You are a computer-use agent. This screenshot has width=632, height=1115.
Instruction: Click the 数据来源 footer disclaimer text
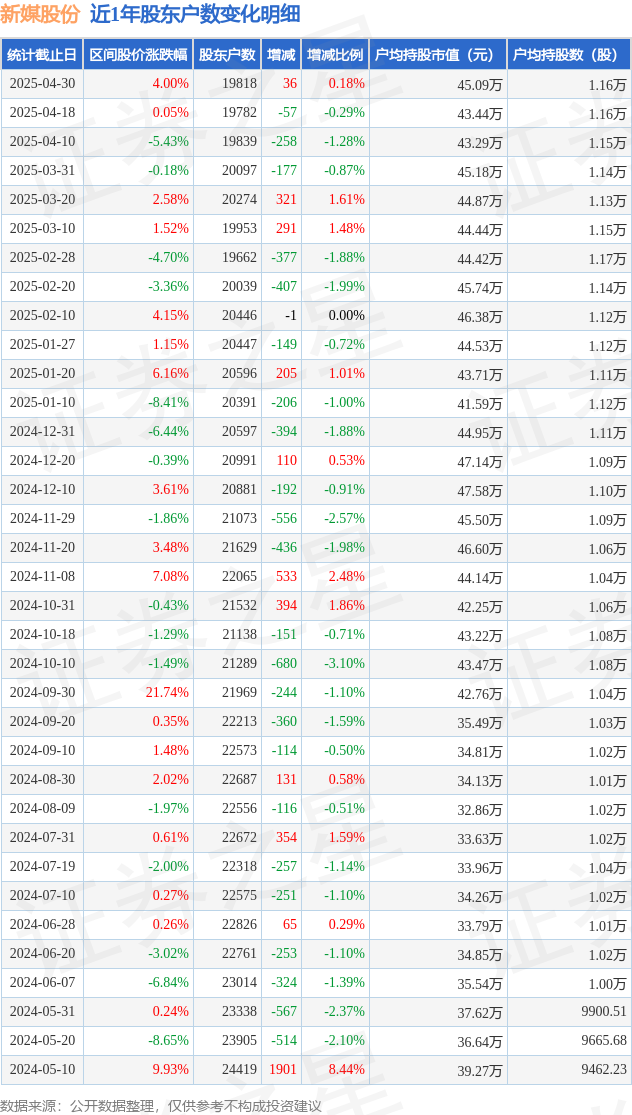(161, 1105)
